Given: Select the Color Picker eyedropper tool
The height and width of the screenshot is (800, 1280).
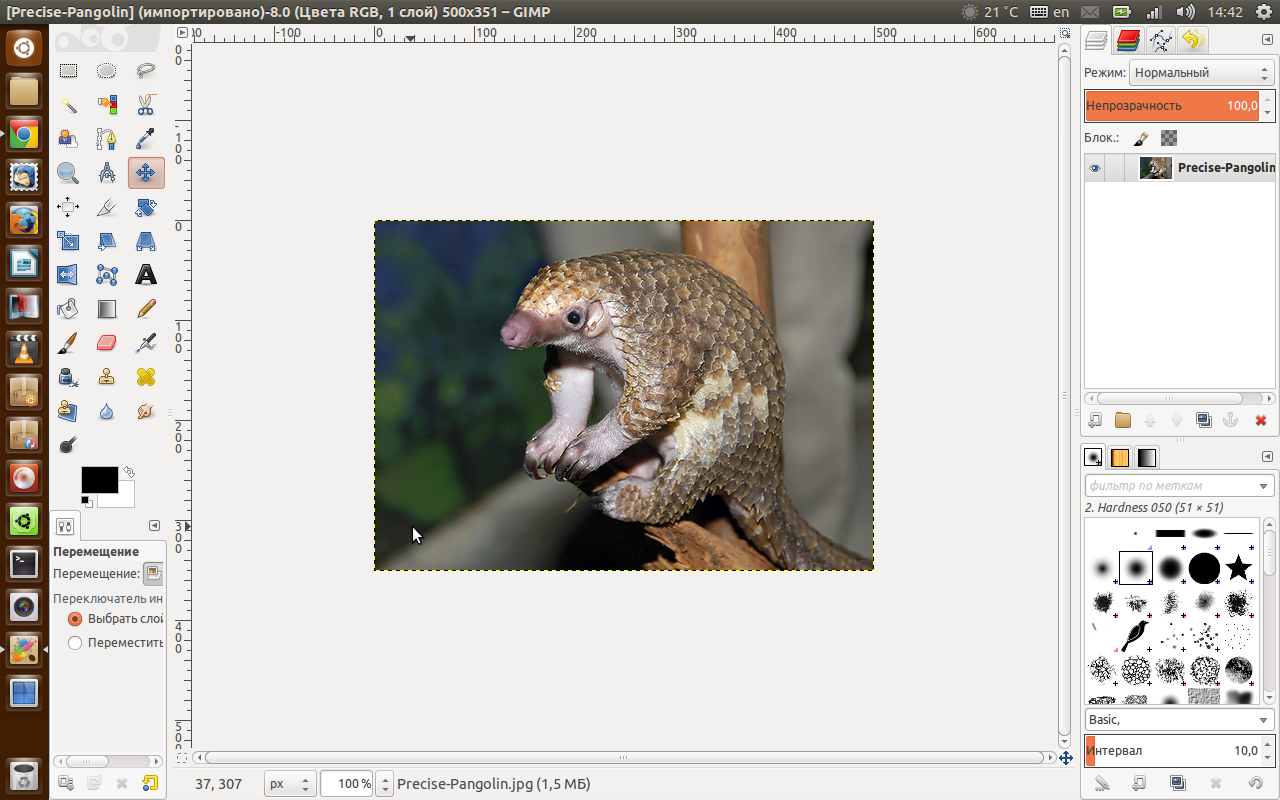Looking at the screenshot, I should [x=146, y=139].
